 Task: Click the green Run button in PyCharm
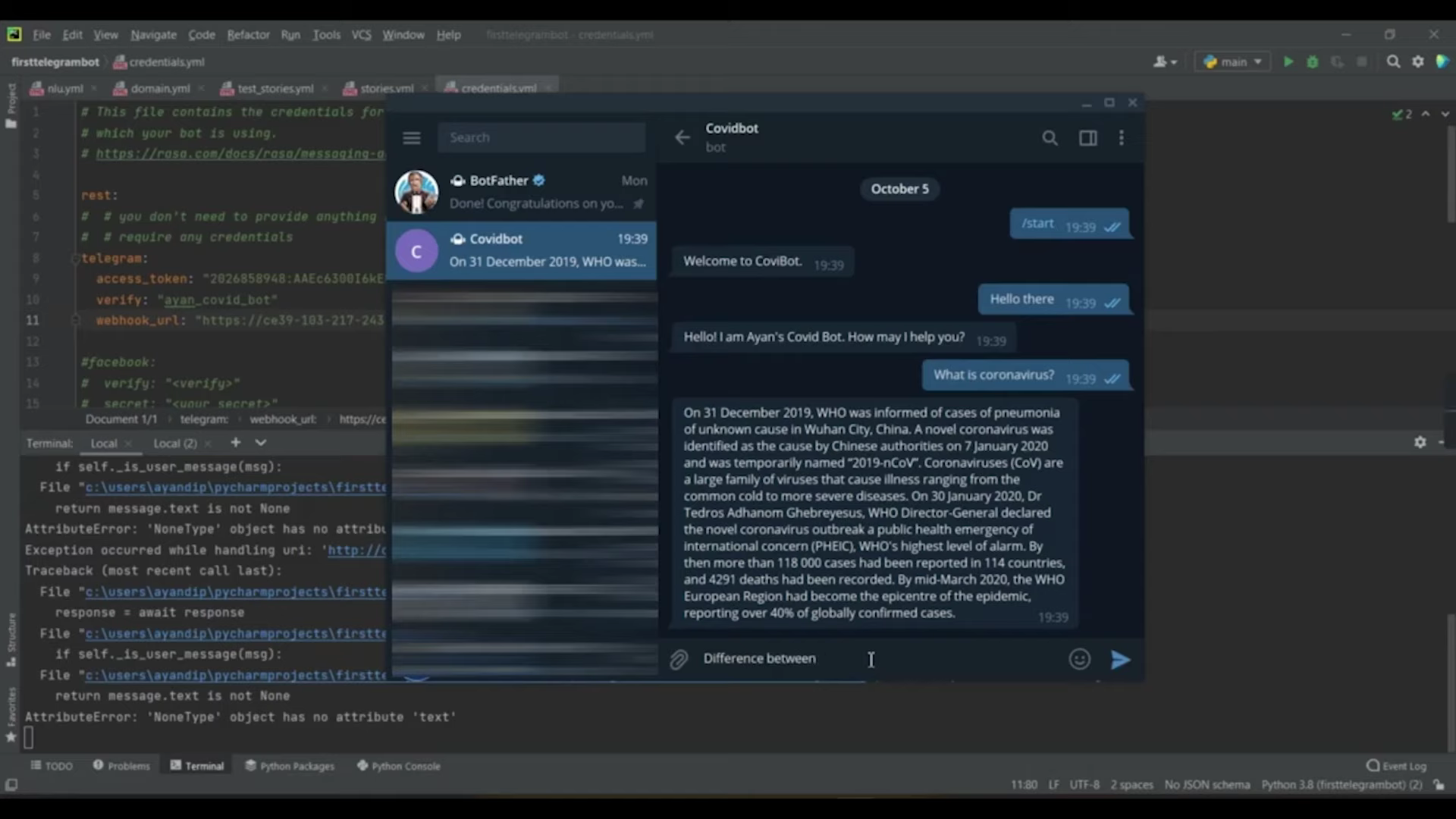tap(1288, 61)
